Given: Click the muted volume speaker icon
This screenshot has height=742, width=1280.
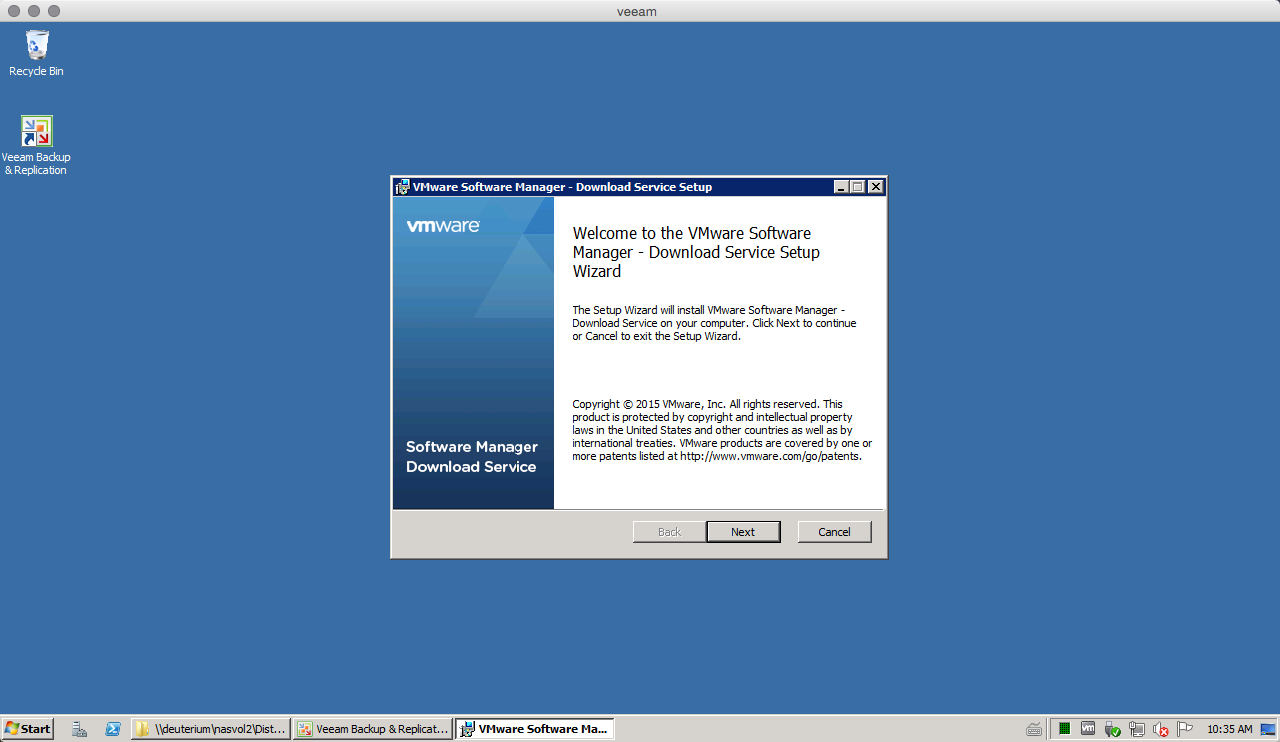Looking at the screenshot, I should click(1160, 729).
